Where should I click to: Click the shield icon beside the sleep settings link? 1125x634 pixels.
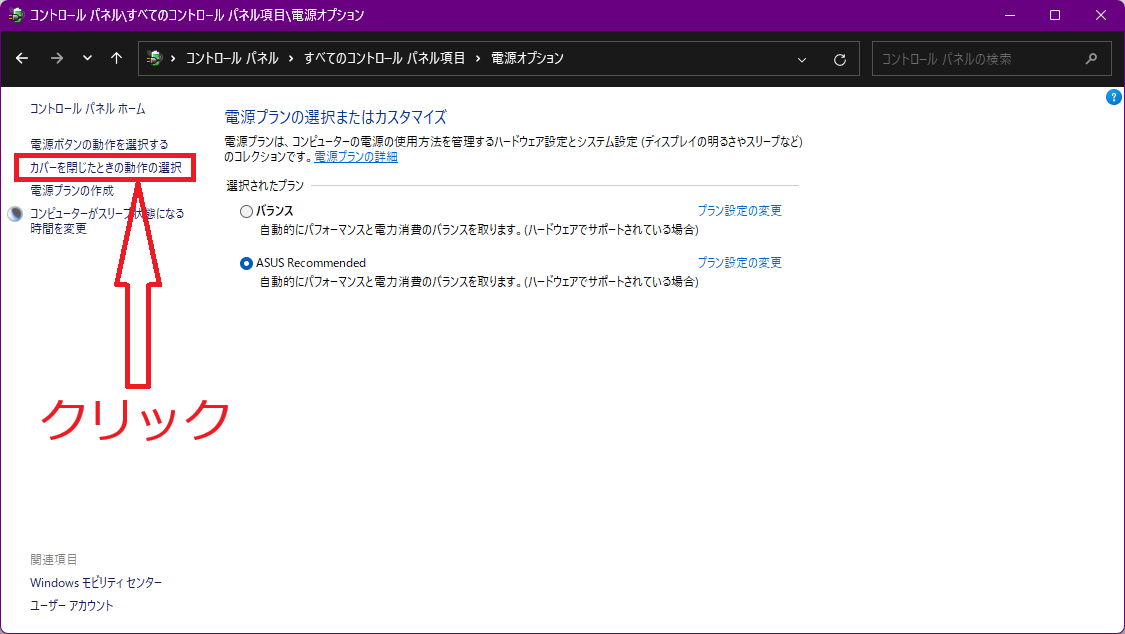pyautogui.click(x=14, y=212)
